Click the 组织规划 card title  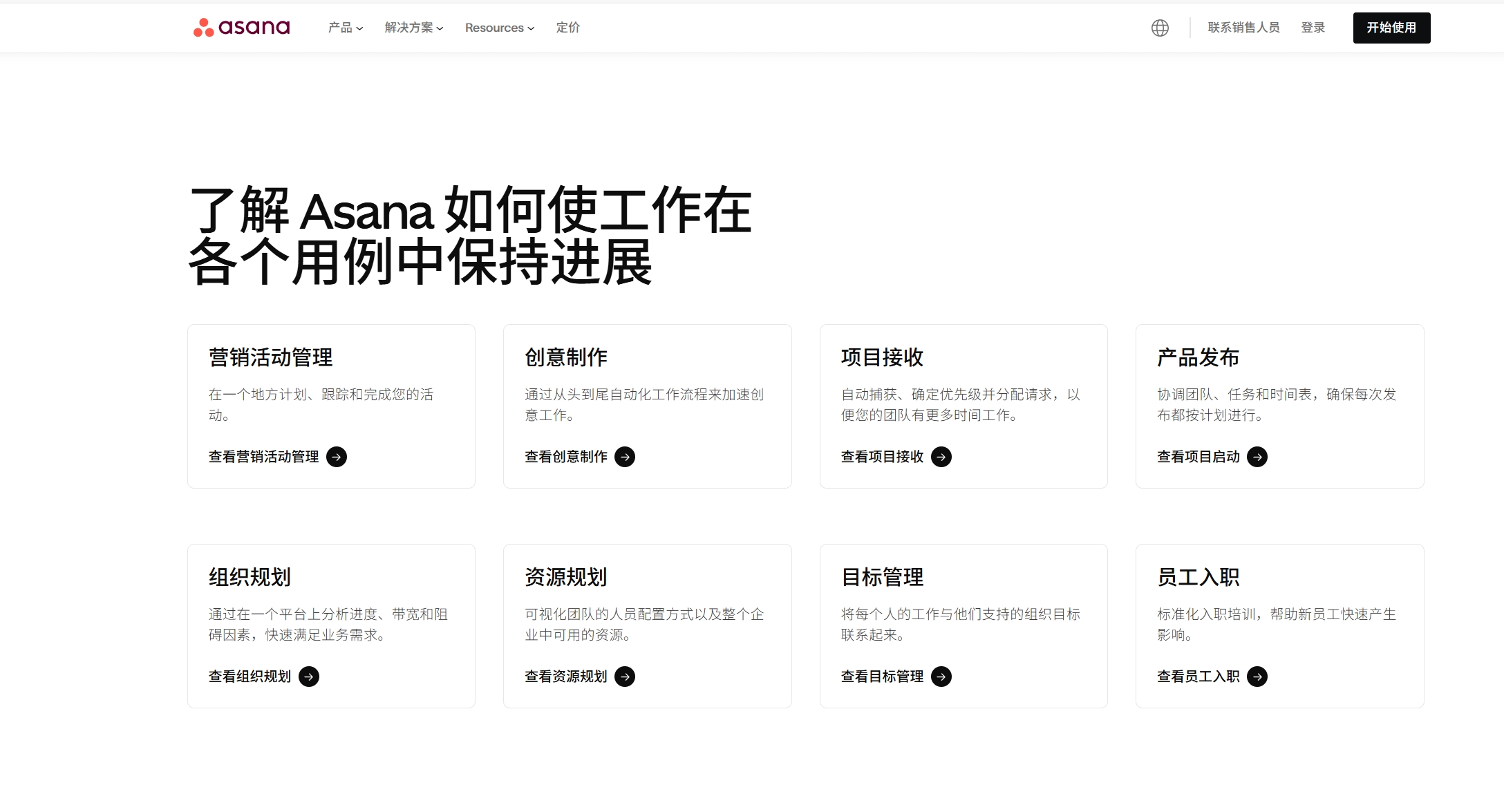[x=250, y=577]
